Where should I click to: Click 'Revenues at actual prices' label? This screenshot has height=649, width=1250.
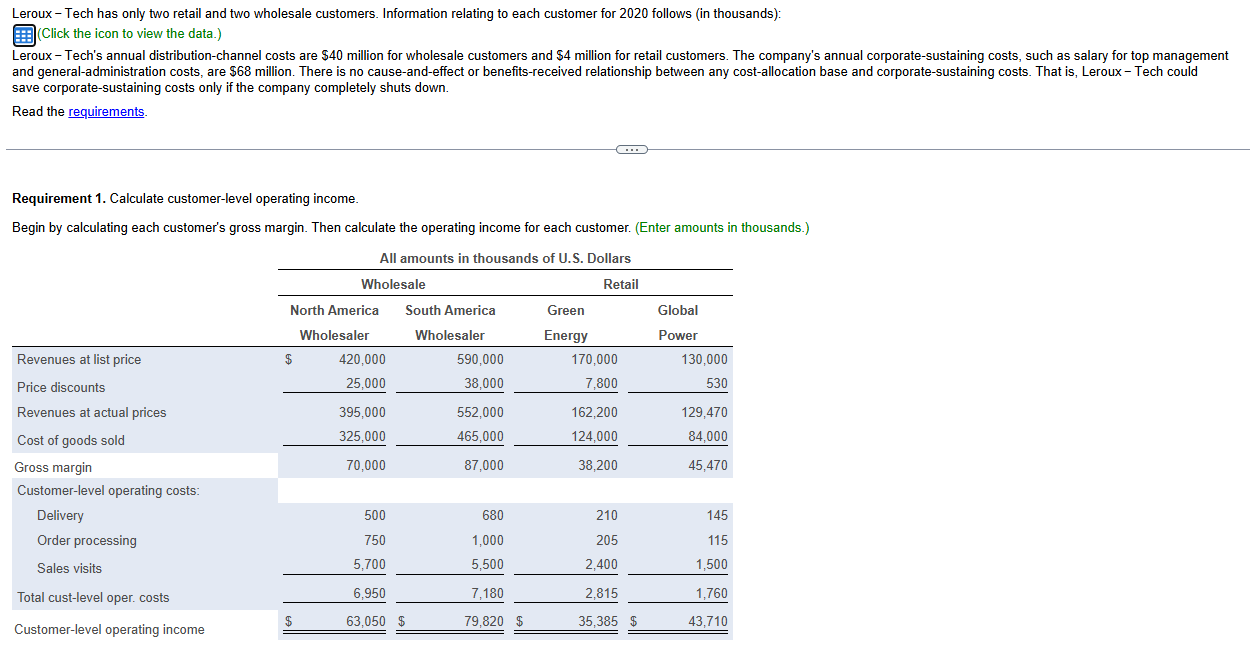92,412
